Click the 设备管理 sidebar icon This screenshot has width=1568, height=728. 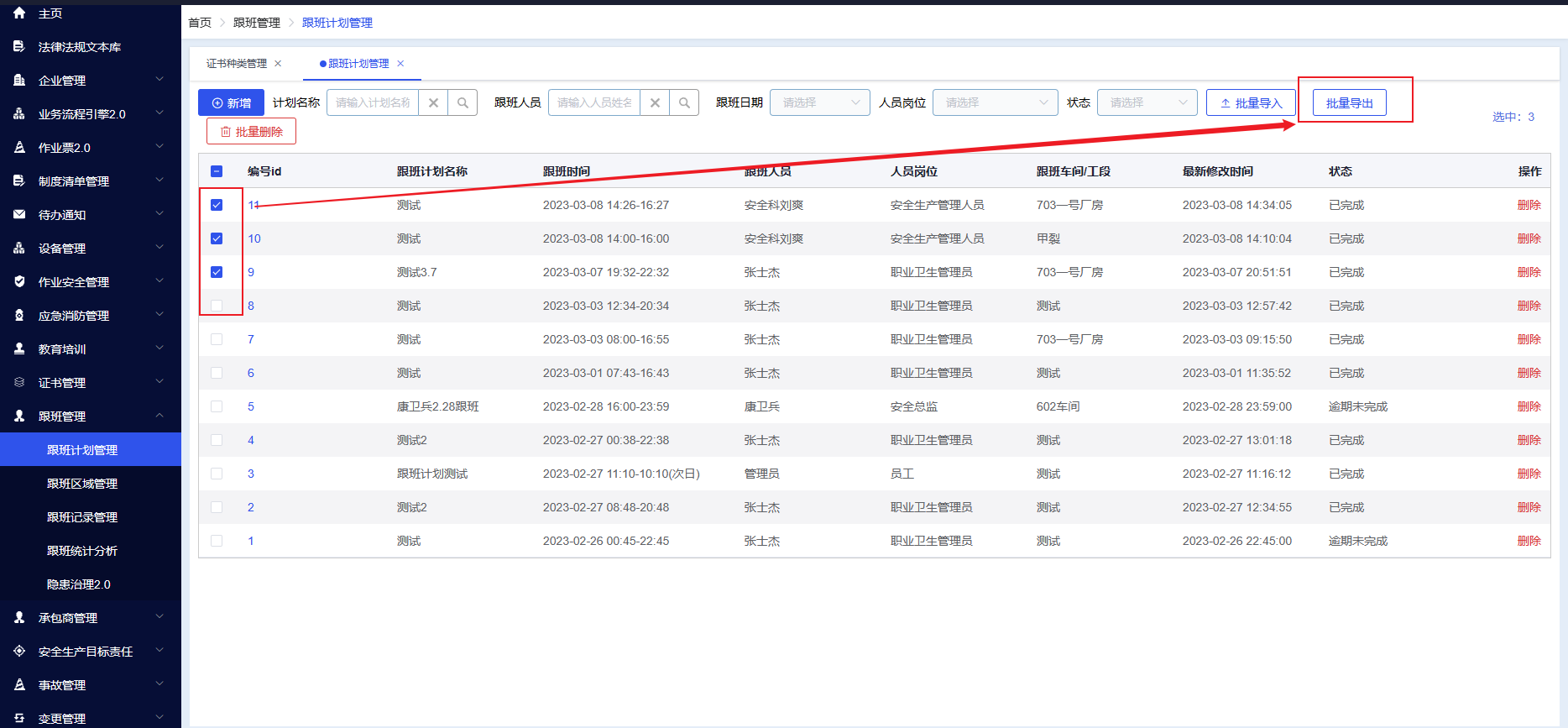(19, 249)
